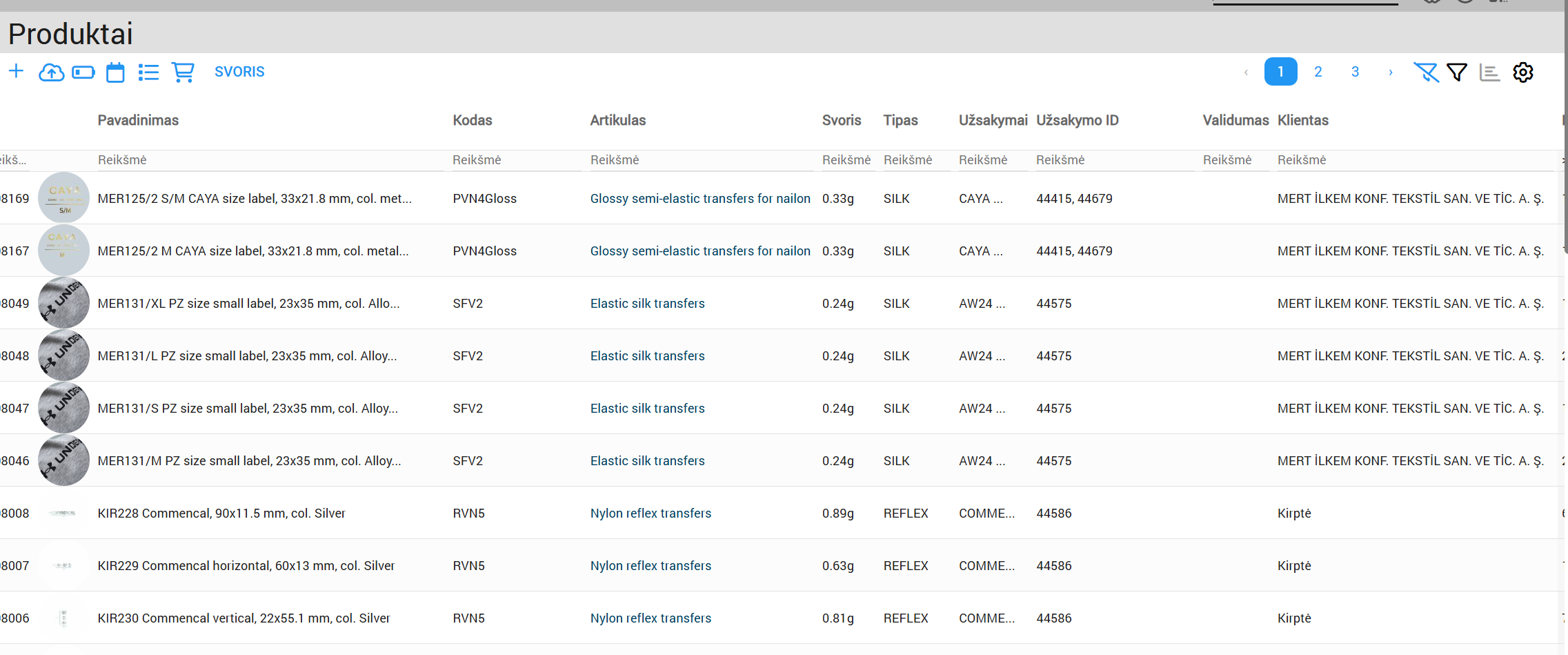The image size is (1568, 655).
Task: Click thumbnail of MER131/XL PZ label
Action: coord(63,303)
